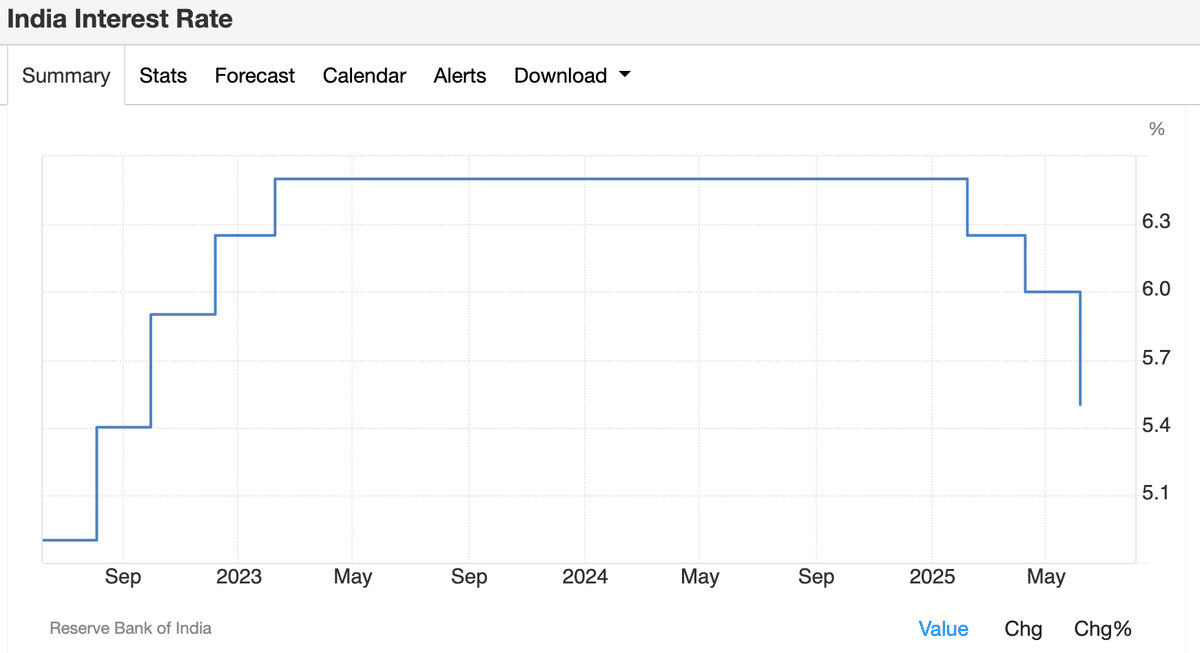Screen dimensions: 1200x653
Task: Click the 2024 x-axis label
Action: pos(585,577)
